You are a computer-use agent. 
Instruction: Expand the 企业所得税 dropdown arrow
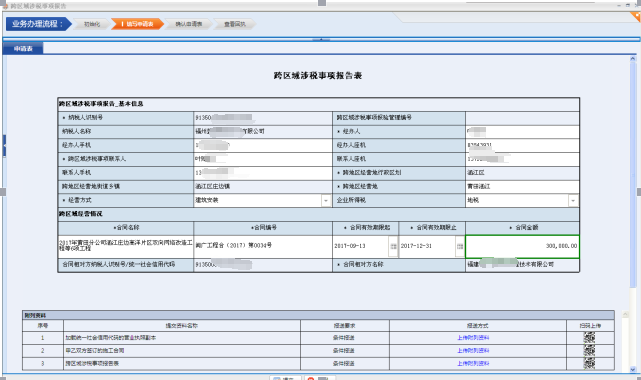573,201
